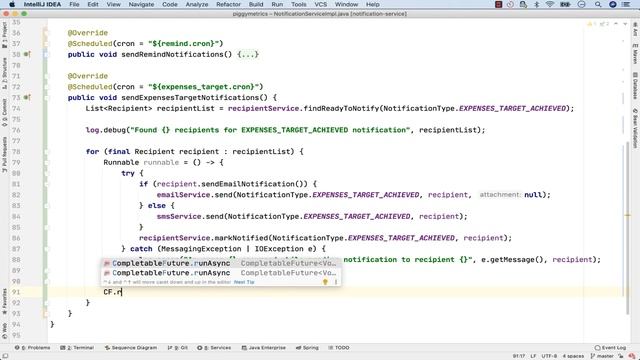This screenshot has height=360, width=640.
Task: Open the Project tool window tab
Action: click(4, 35)
